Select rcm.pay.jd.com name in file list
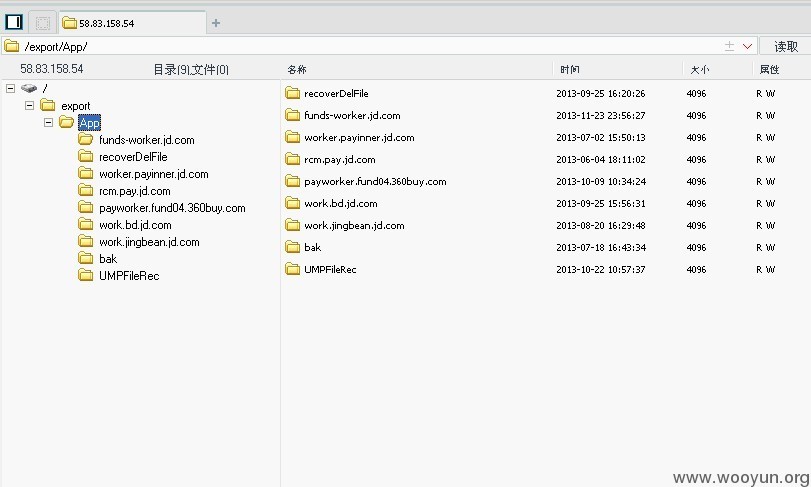811x487 pixels. [x=340, y=160]
